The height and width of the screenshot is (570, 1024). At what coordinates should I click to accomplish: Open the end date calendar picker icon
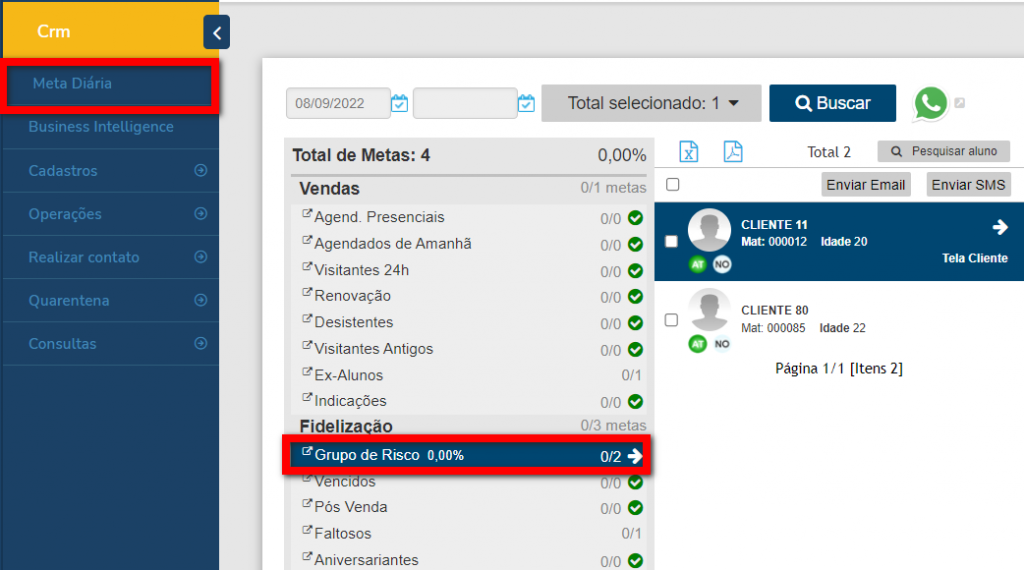(526, 103)
